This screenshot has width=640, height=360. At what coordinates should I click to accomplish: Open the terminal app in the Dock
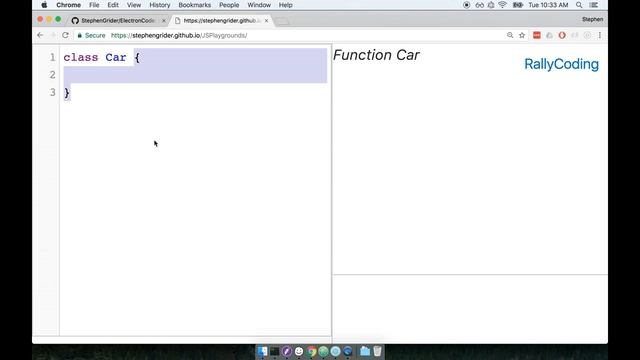pos(275,351)
